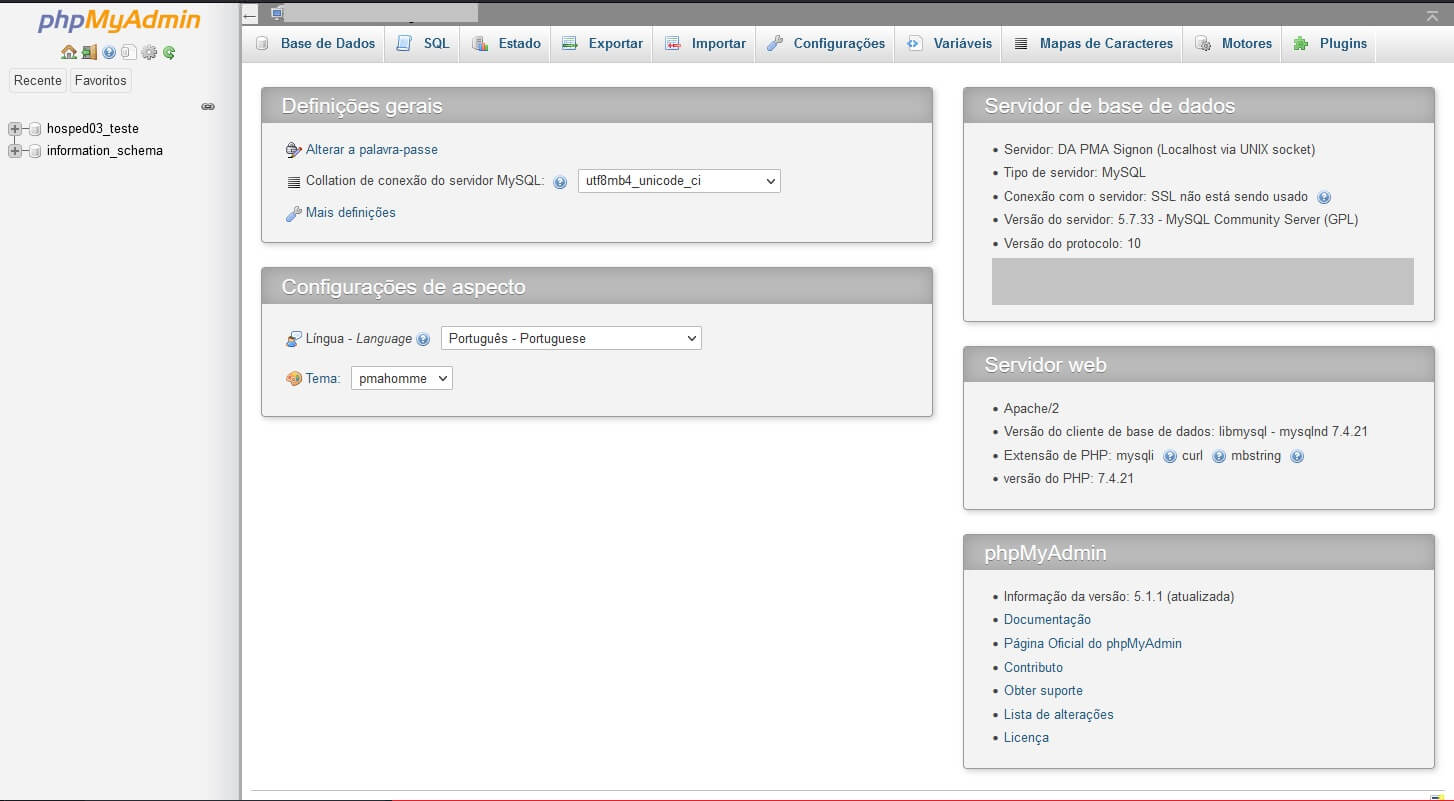Click the server monitor icon in breadcrumb
Screen dimensions: 1454x801
(277, 13)
